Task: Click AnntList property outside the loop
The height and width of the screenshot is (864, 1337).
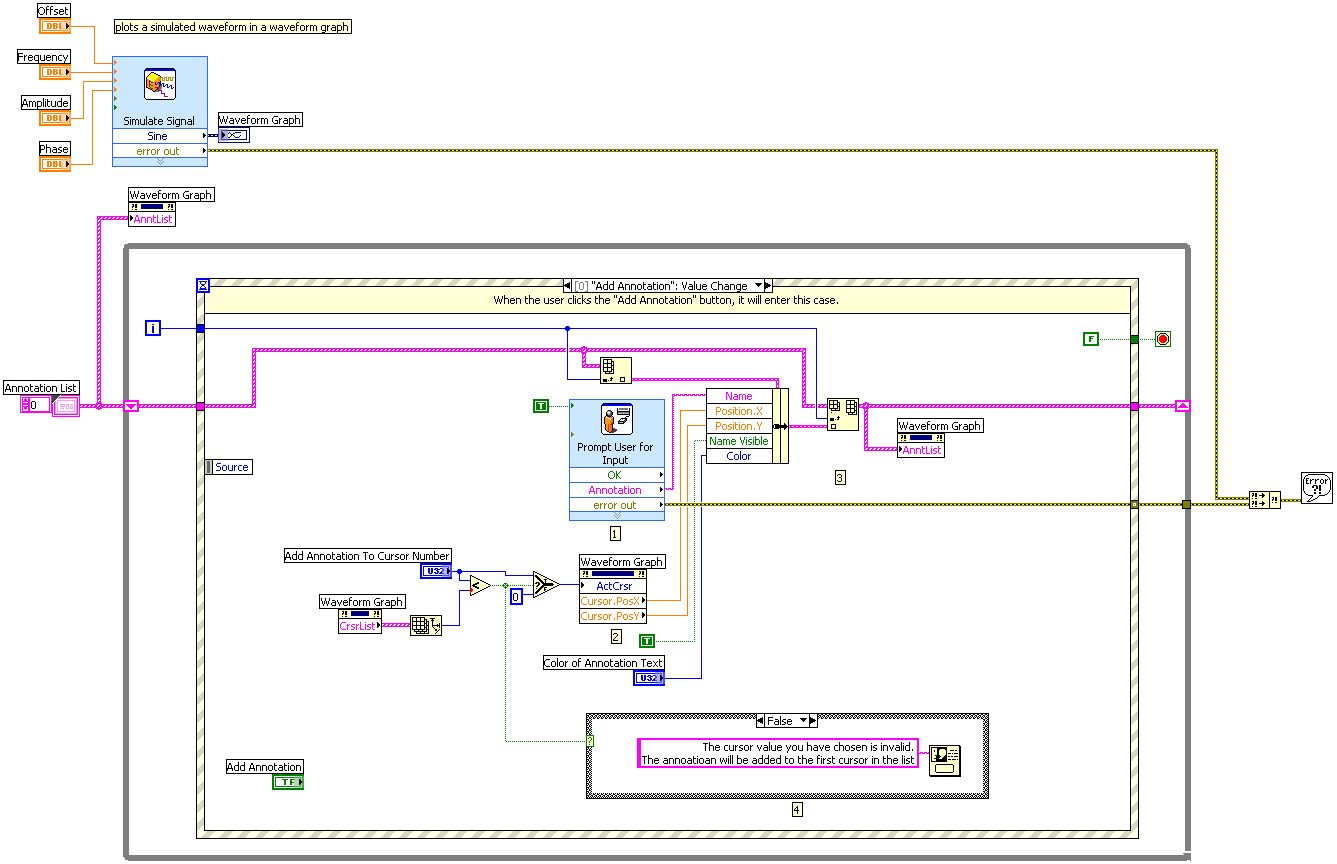Action: point(152,218)
